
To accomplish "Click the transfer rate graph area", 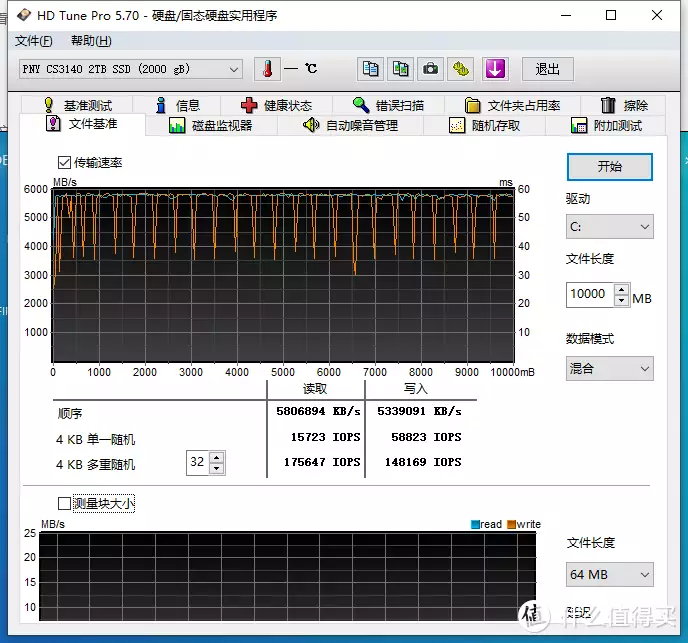I will coord(283,275).
